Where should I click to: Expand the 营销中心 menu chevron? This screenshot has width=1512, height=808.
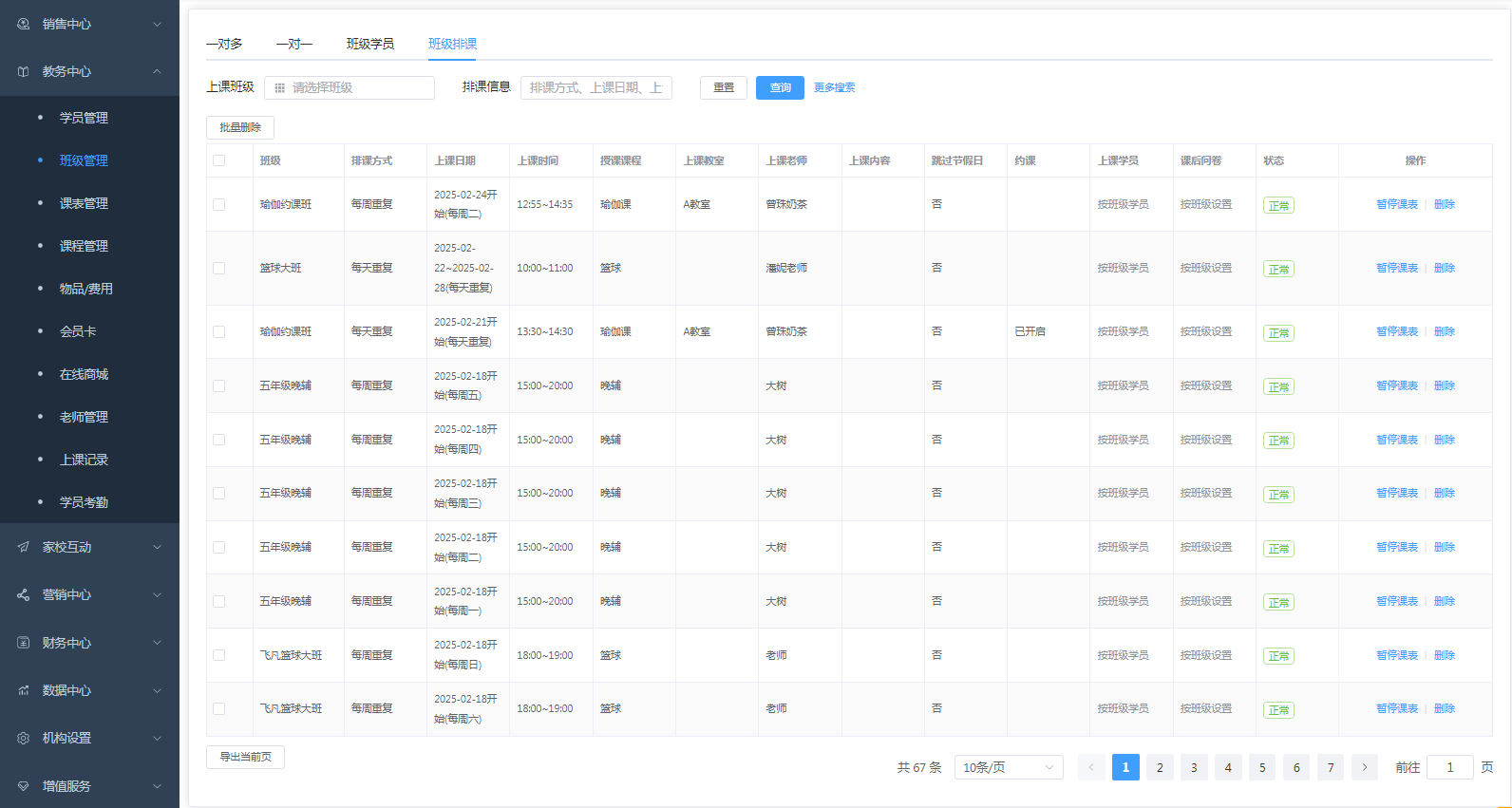click(158, 594)
